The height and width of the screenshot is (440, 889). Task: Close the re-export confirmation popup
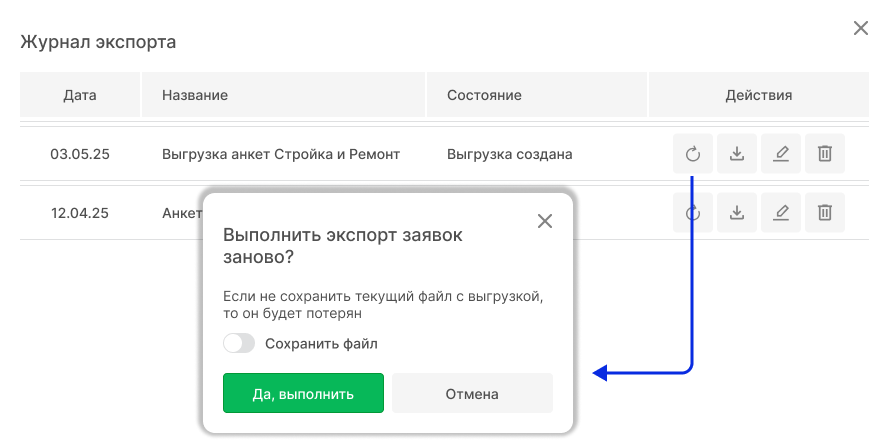545,221
